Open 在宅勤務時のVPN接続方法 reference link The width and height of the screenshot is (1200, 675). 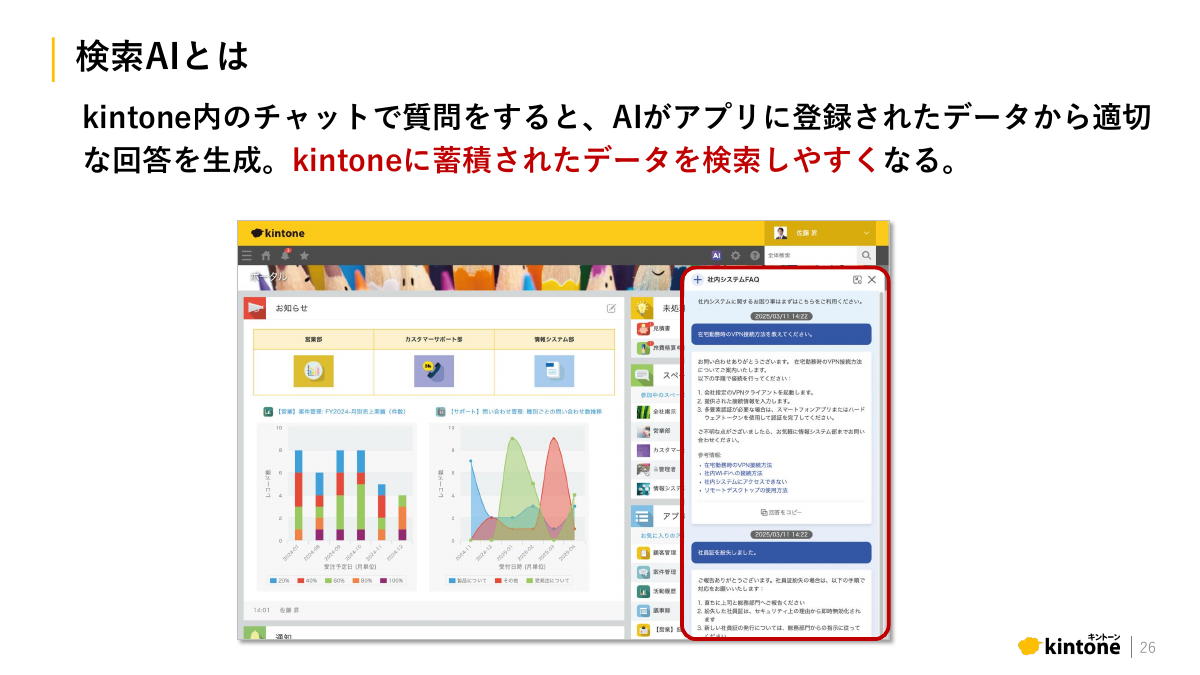pos(738,465)
